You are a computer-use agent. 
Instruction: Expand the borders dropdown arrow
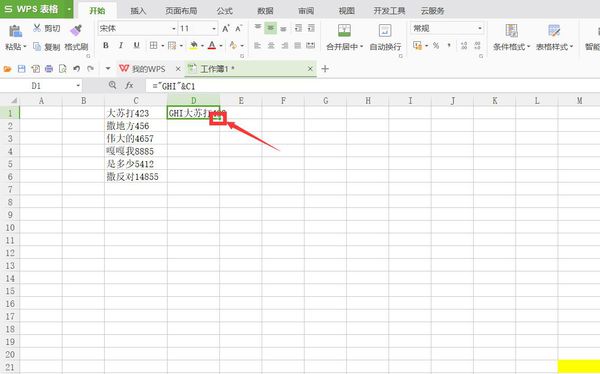tap(162, 46)
